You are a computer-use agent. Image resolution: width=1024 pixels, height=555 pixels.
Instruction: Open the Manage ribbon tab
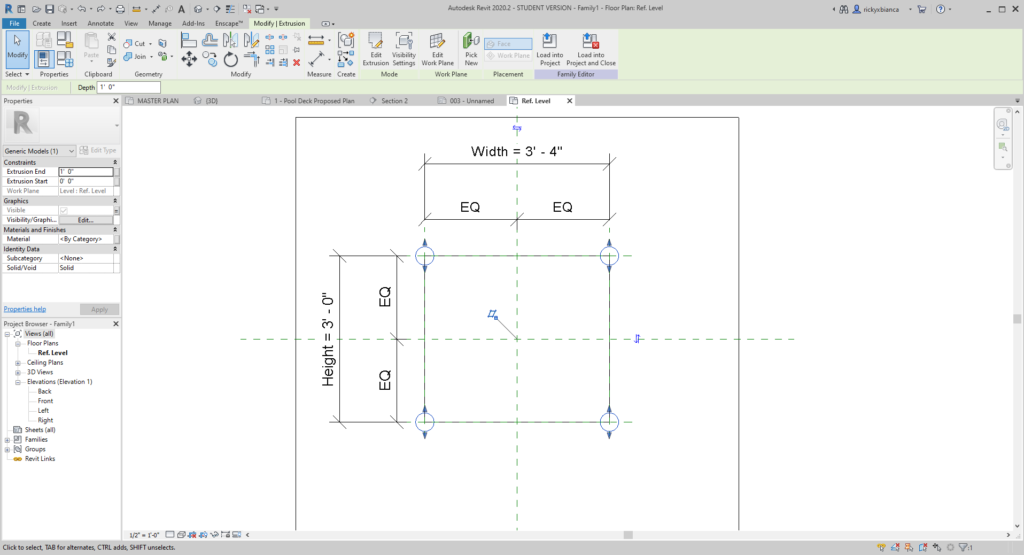click(x=159, y=24)
